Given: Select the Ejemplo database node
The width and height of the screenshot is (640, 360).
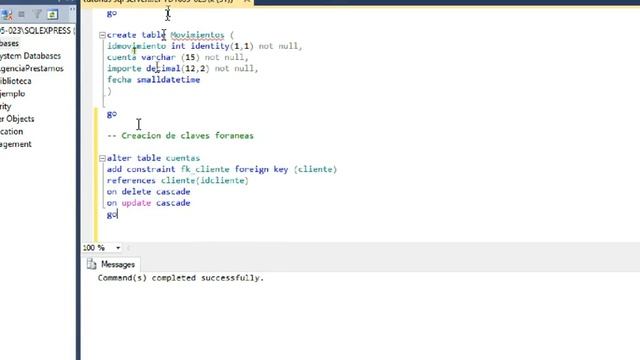Looking at the screenshot, I should pos(13,94).
